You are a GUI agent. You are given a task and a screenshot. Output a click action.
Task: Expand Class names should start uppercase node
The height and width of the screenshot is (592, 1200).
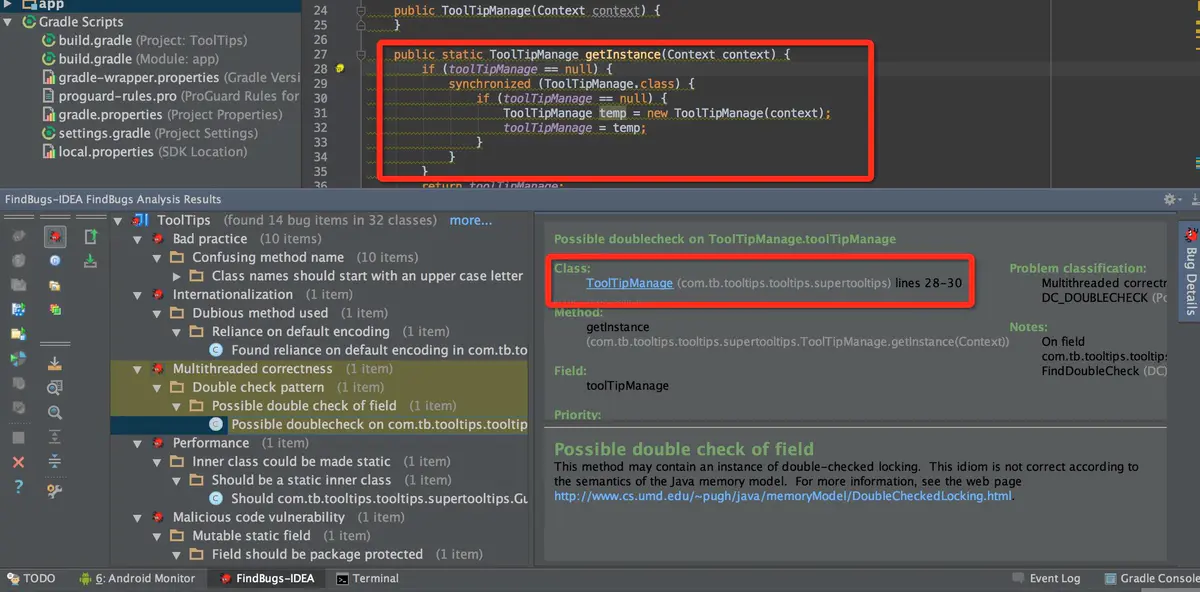point(177,276)
